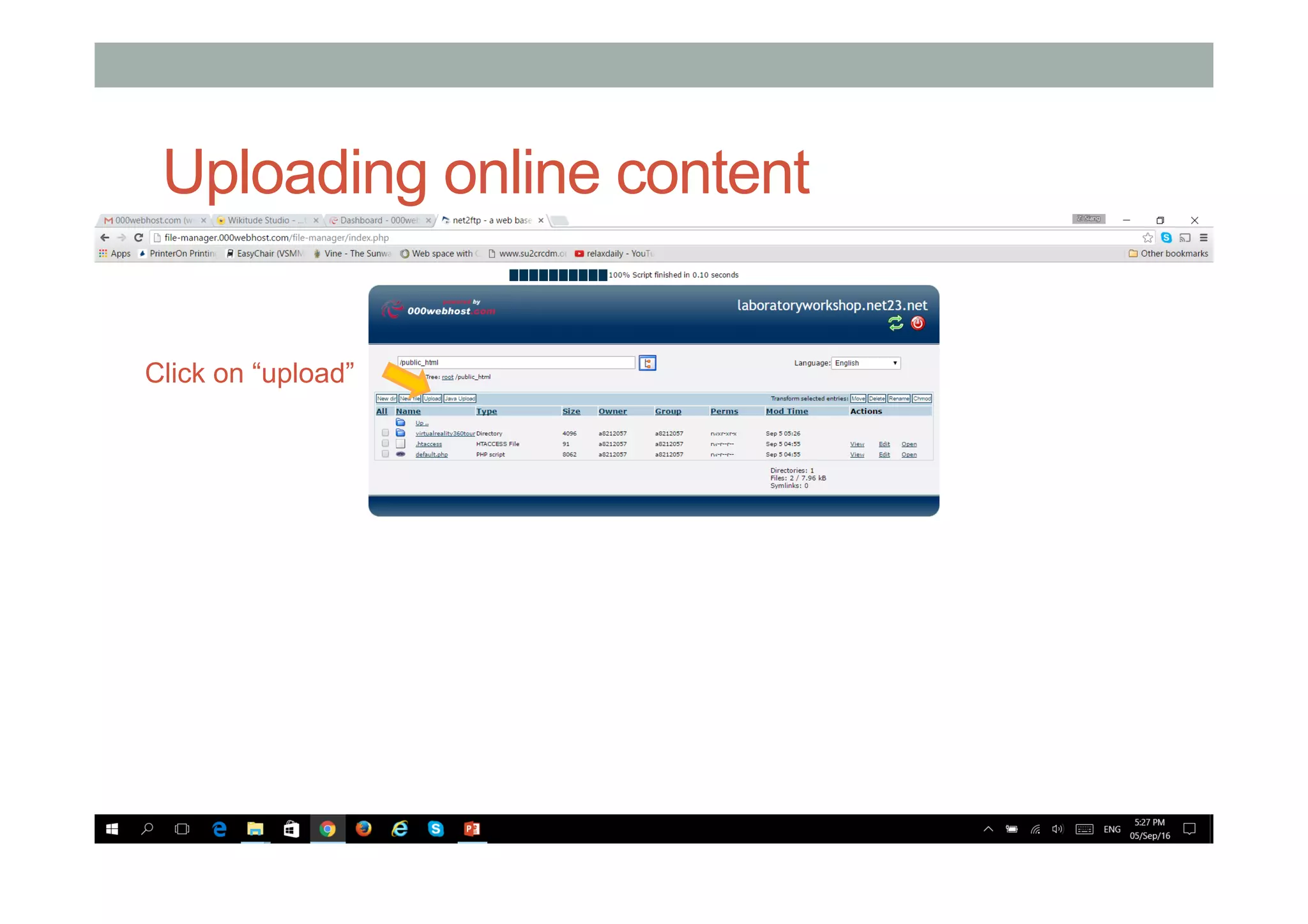The image size is (1308, 924).
Task: Click the cast icon in Chrome toolbar
Action: tap(1185, 238)
